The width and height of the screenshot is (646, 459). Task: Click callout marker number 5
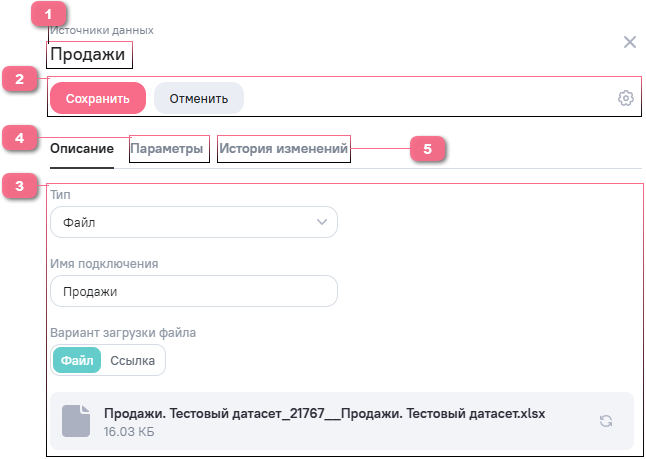(x=427, y=149)
